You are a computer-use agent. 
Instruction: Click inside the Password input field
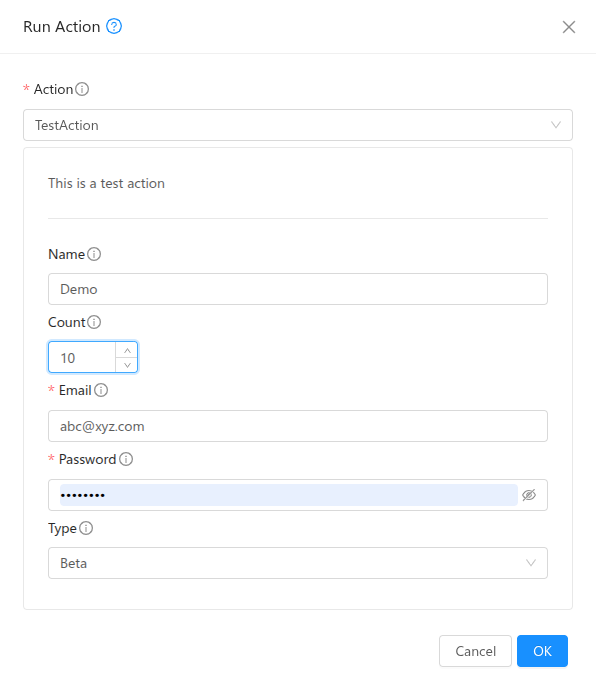(289, 495)
